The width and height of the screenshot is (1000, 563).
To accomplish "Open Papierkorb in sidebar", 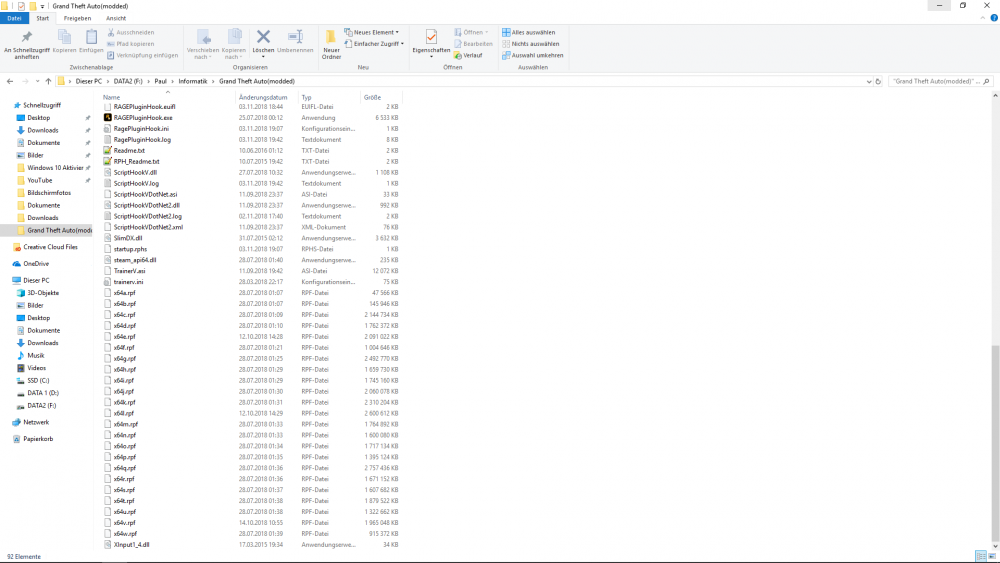I will click(x=38, y=439).
